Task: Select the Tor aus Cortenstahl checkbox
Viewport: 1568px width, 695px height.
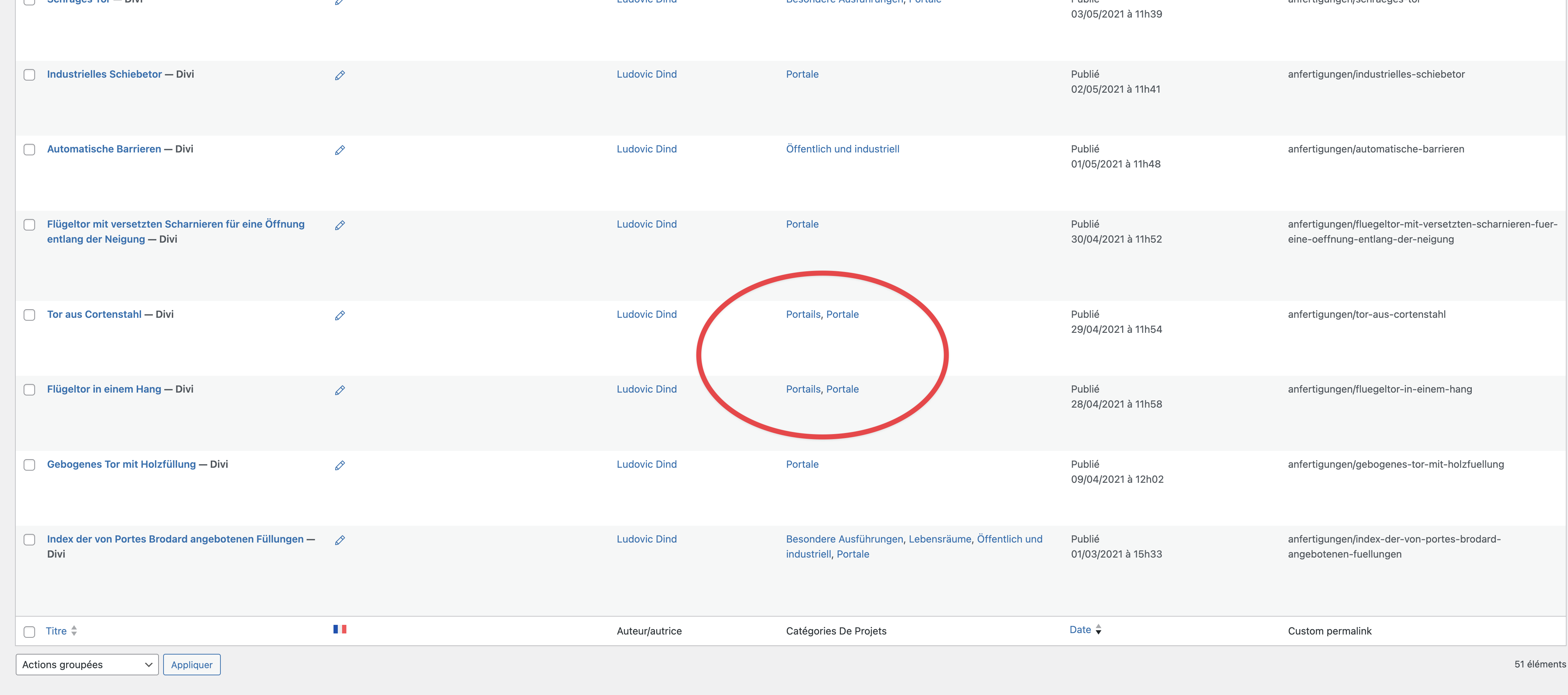Action: pyautogui.click(x=29, y=315)
